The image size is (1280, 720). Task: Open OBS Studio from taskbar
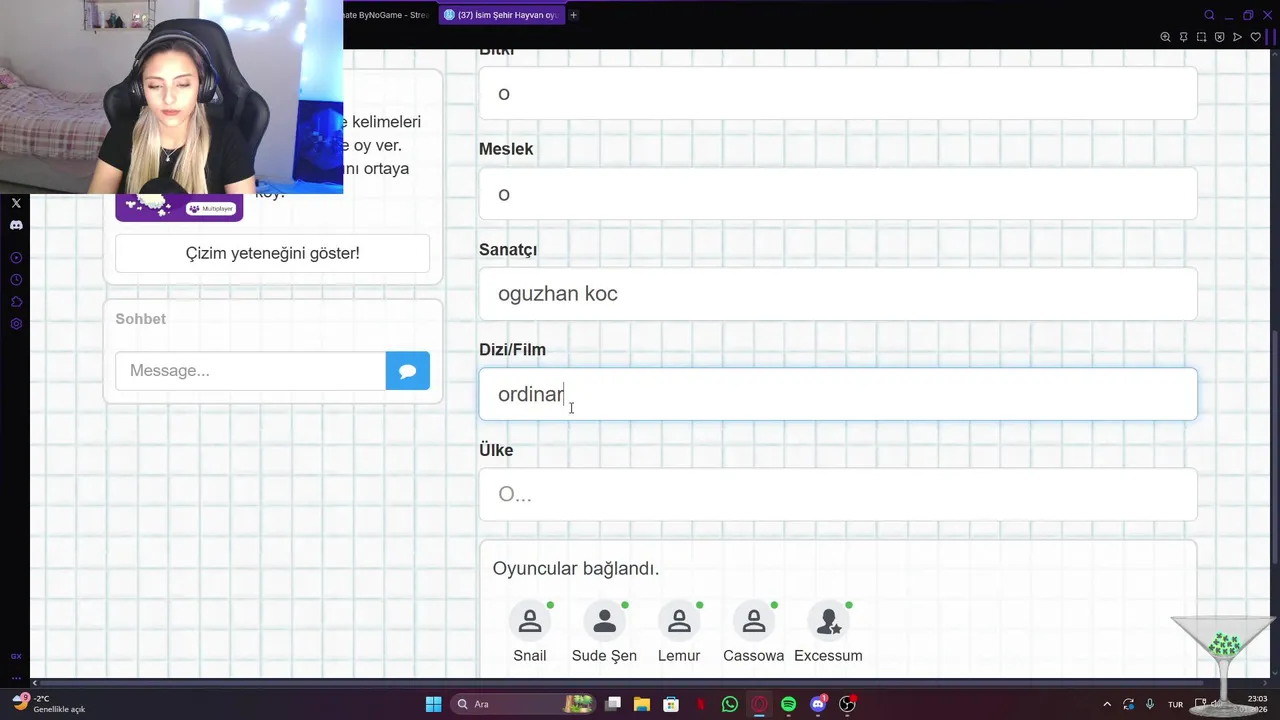click(x=847, y=704)
